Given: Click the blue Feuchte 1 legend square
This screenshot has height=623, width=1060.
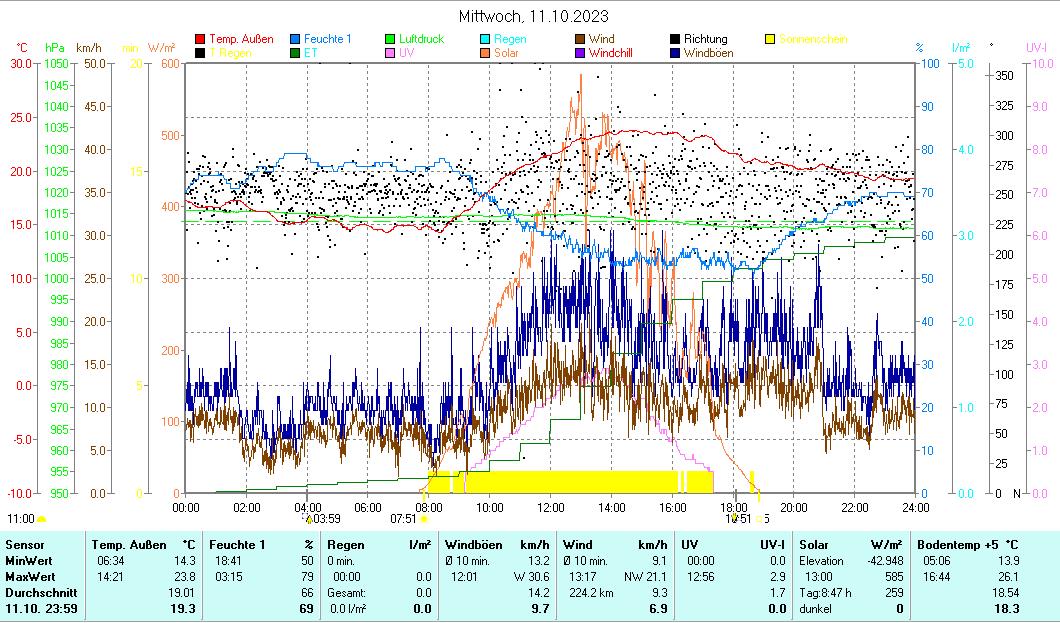Looking at the screenshot, I should [x=295, y=39].
